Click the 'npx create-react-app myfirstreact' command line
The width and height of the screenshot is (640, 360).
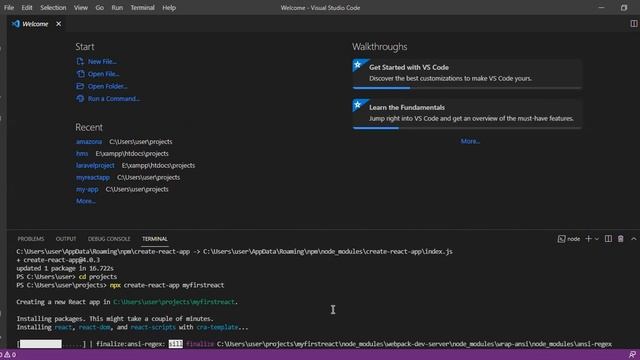167,285
